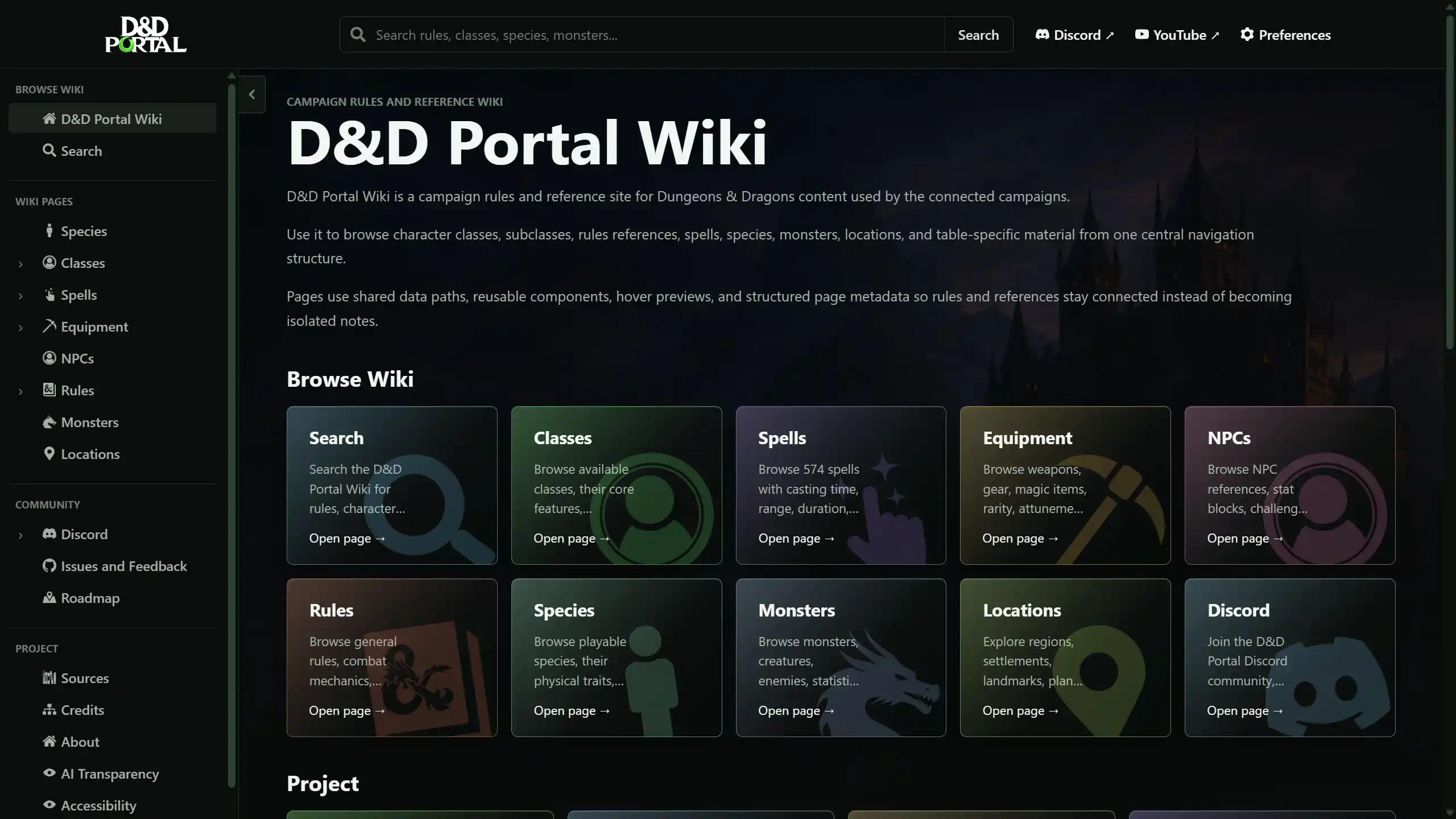The height and width of the screenshot is (819, 1456).
Task: Open the Monsters card page link
Action: (796, 710)
